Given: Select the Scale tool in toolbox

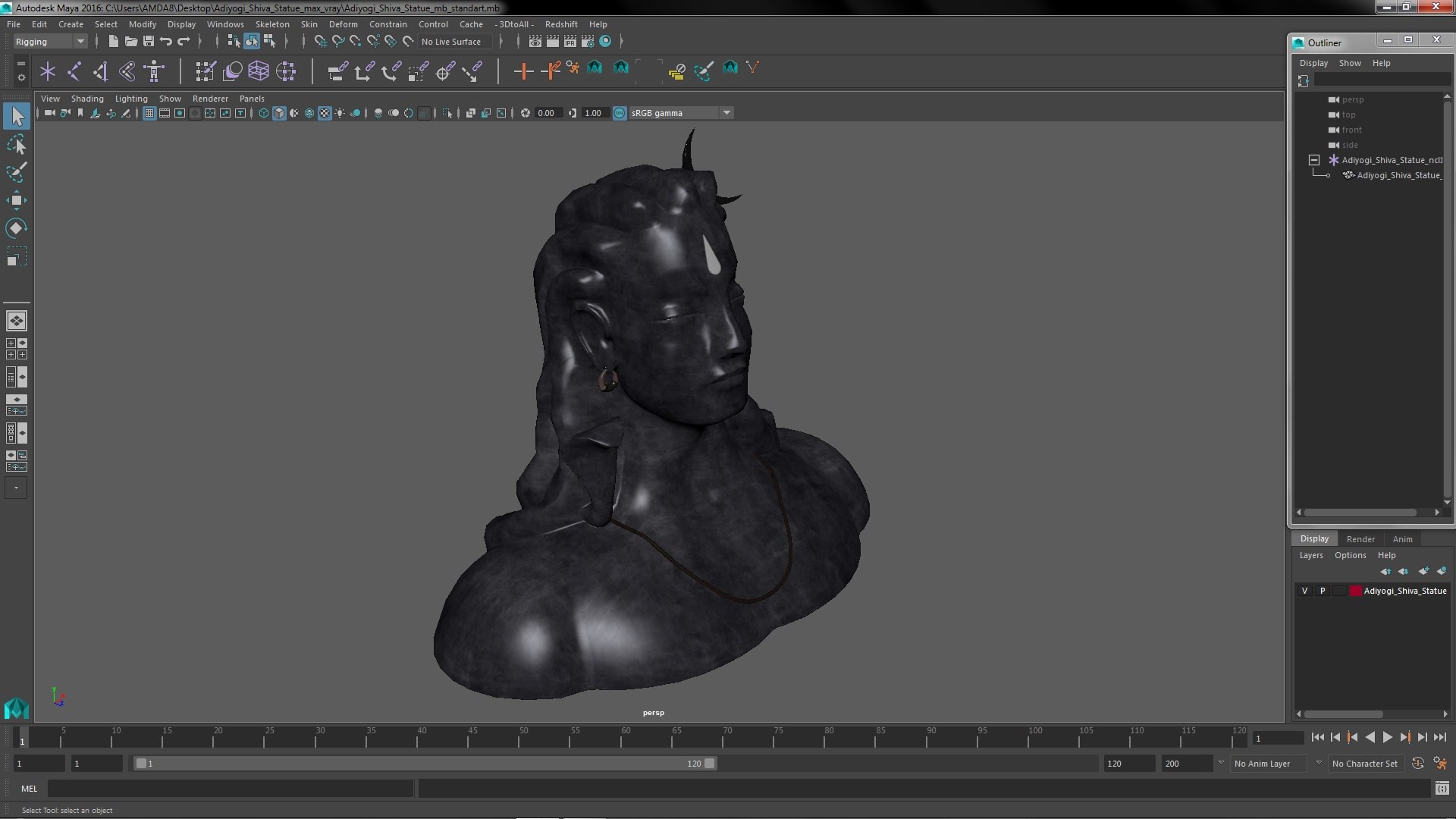Looking at the screenshot, I should pyautogui.click(x=17, y=256).
